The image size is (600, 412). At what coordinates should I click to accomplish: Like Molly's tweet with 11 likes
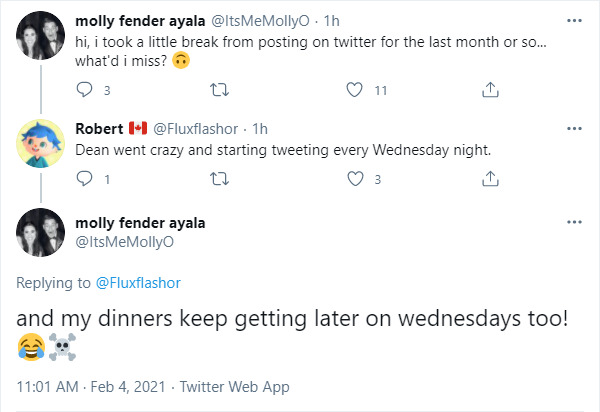353,90
